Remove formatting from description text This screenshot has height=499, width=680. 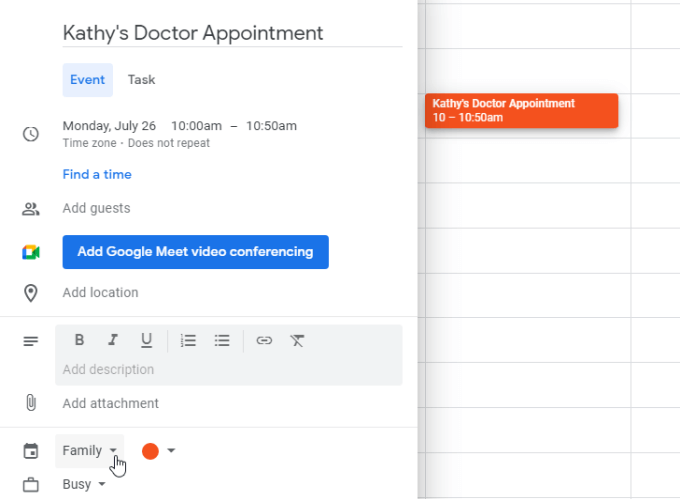click(x=297, y=340)
